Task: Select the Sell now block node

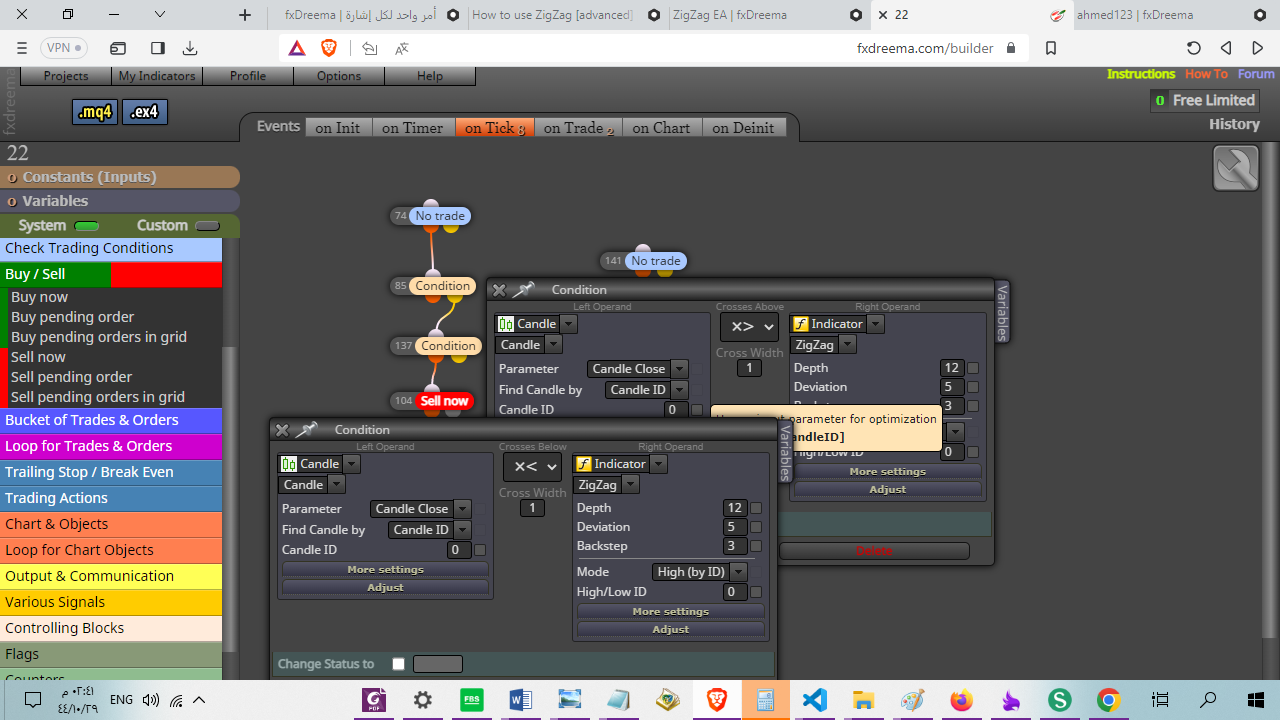Action: [x=444, y=401]
